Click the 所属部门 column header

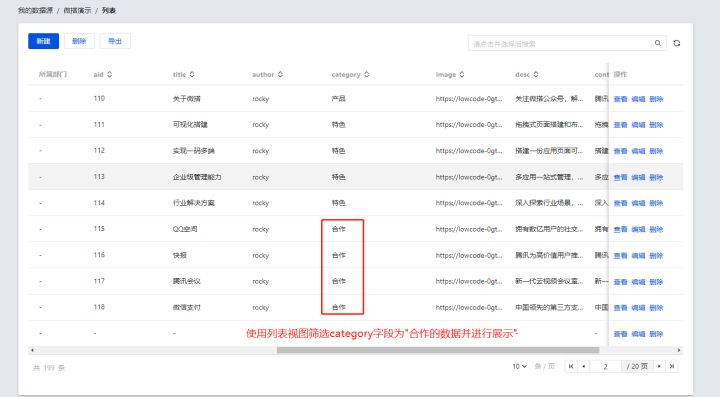(53, 74)
